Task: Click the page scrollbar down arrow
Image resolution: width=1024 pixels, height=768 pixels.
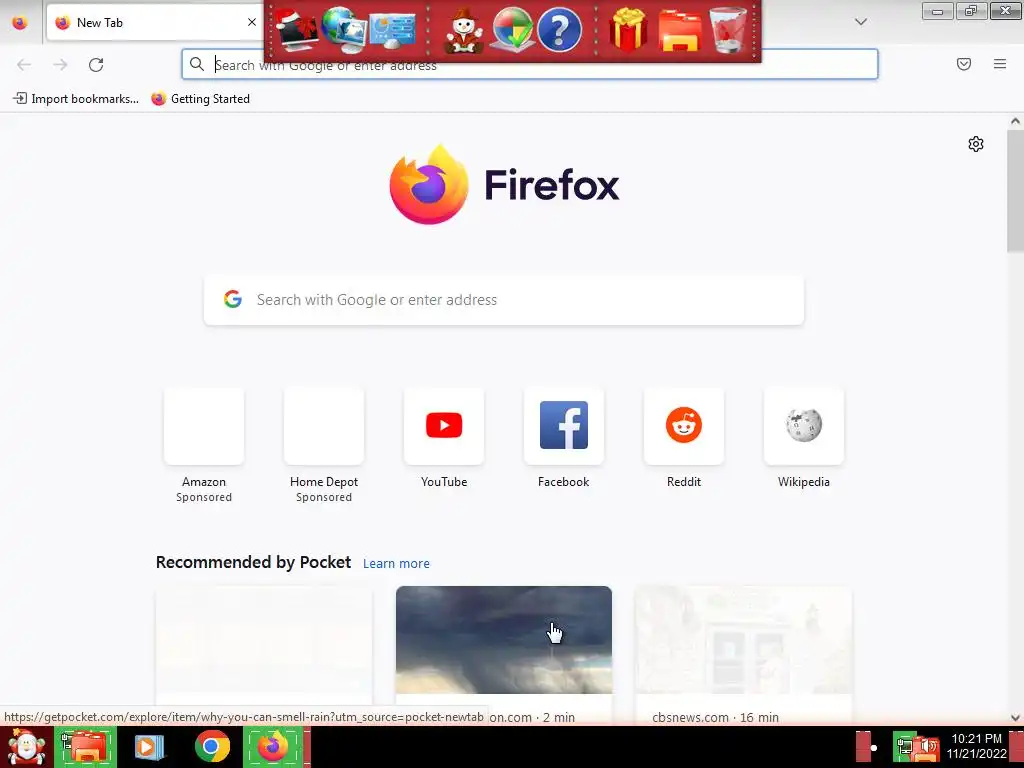Action: [1015, 718]
